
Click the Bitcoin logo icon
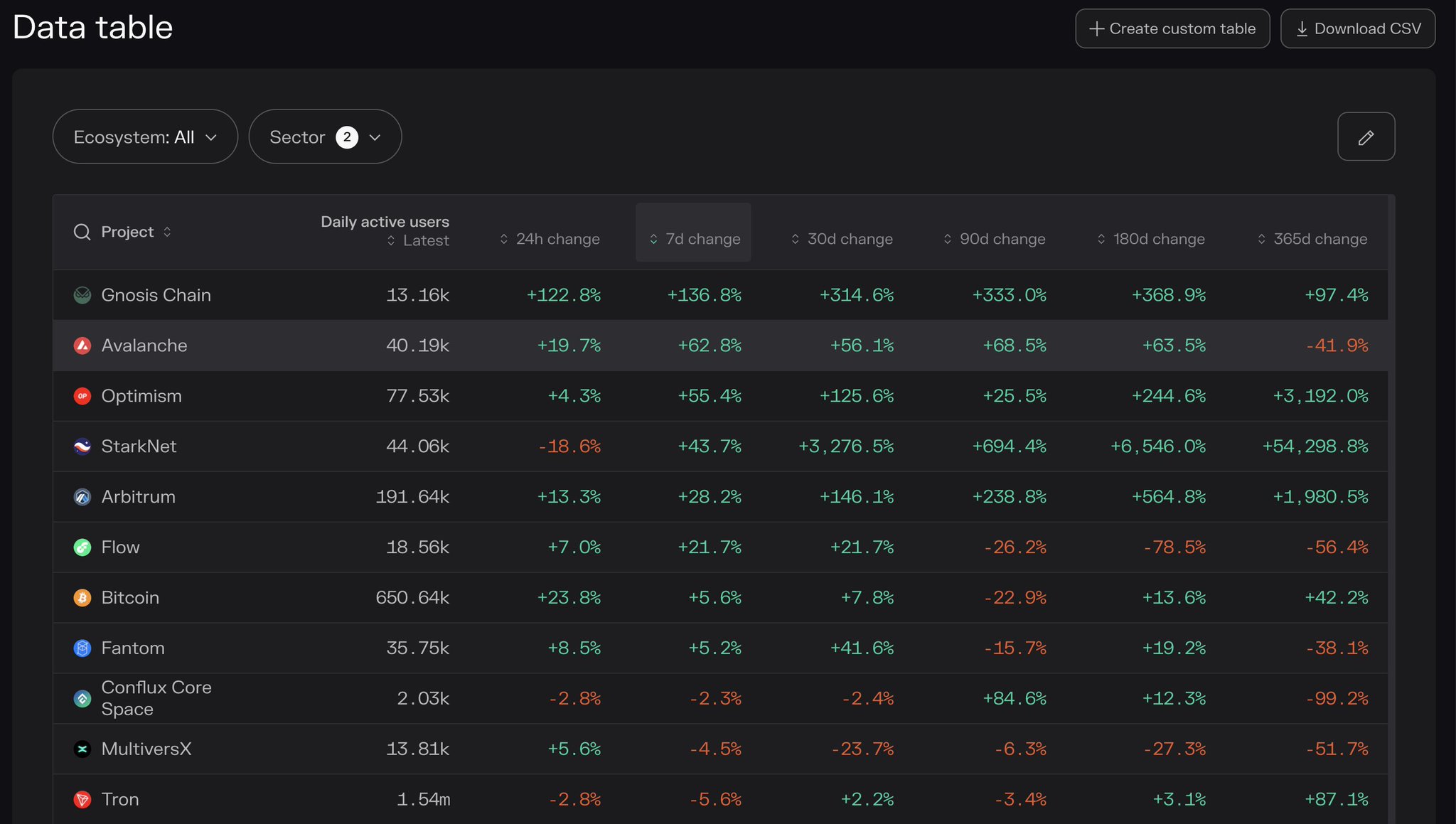point(82,597)
